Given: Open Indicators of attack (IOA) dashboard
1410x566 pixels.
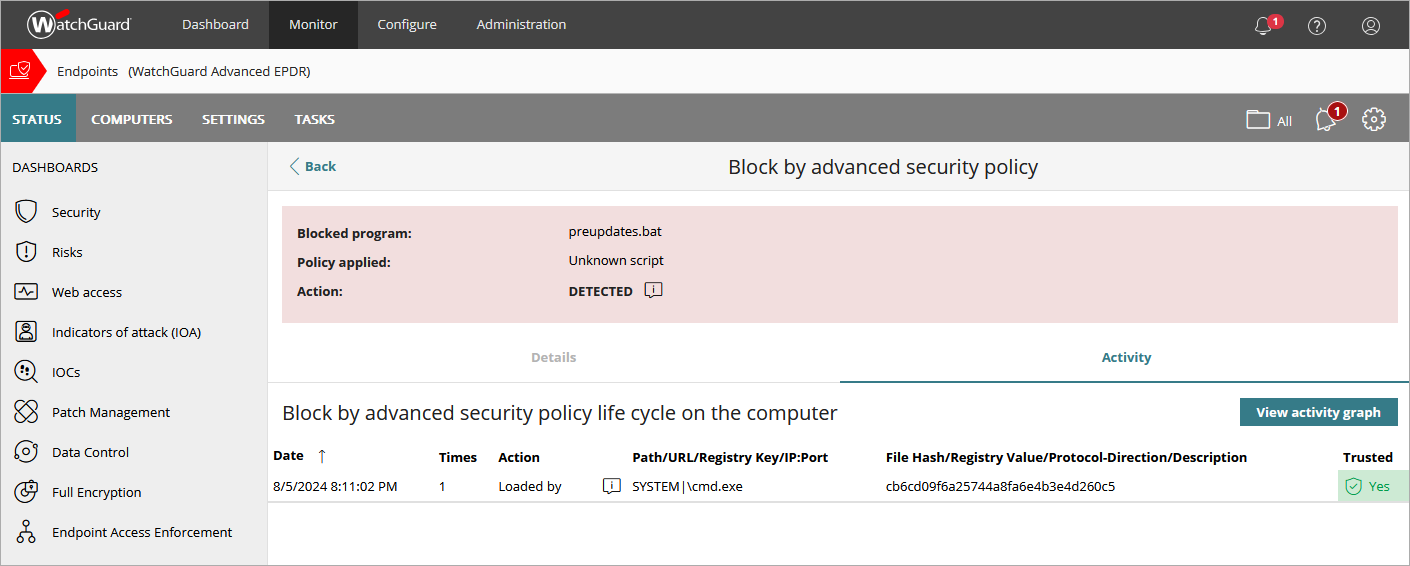Looking at the screenshot, I should (126, 332).
